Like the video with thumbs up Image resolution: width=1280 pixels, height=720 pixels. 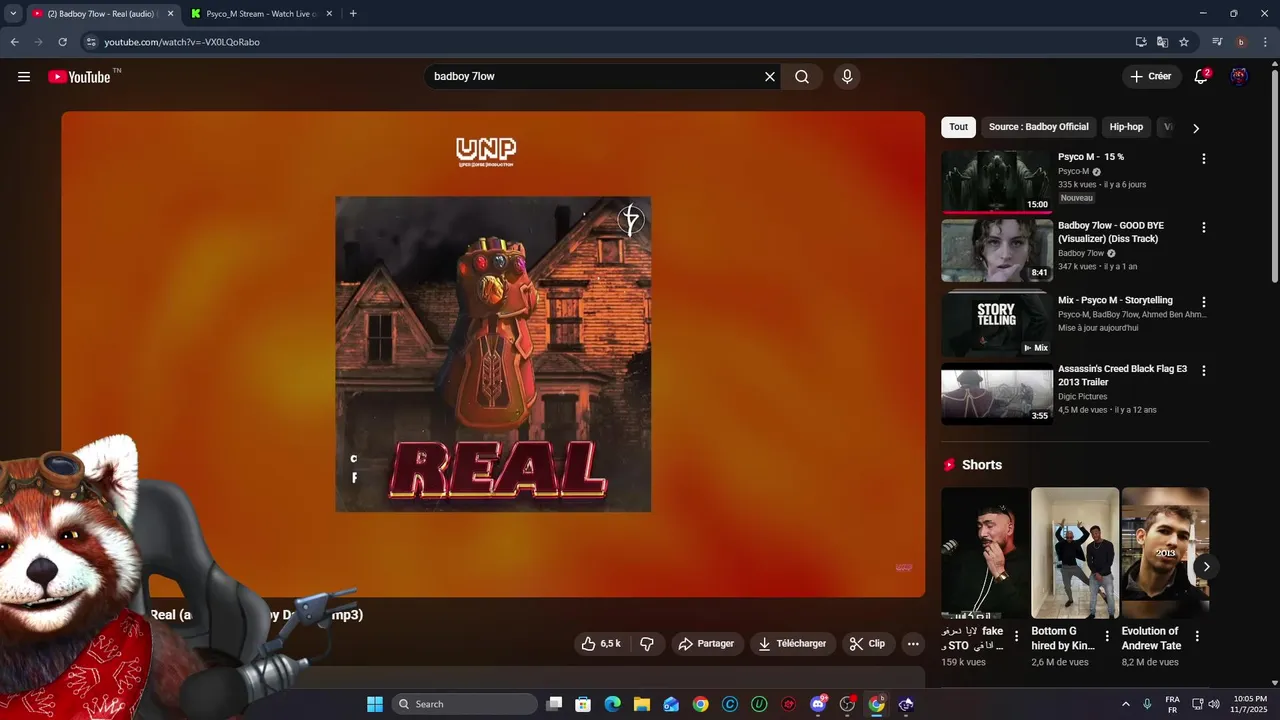click(x=601, y=644)
